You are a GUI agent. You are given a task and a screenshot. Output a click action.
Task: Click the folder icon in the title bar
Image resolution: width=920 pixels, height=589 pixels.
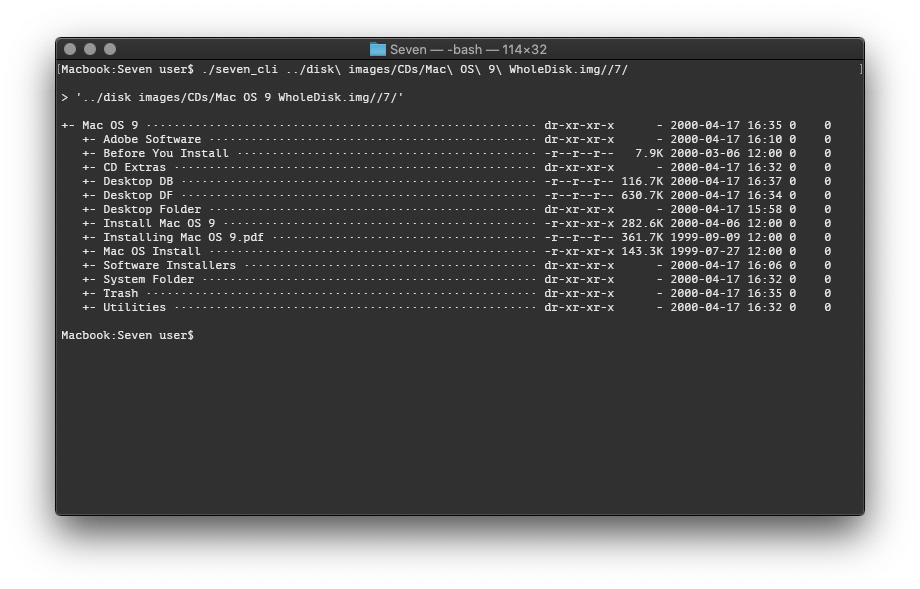[378, 49]
